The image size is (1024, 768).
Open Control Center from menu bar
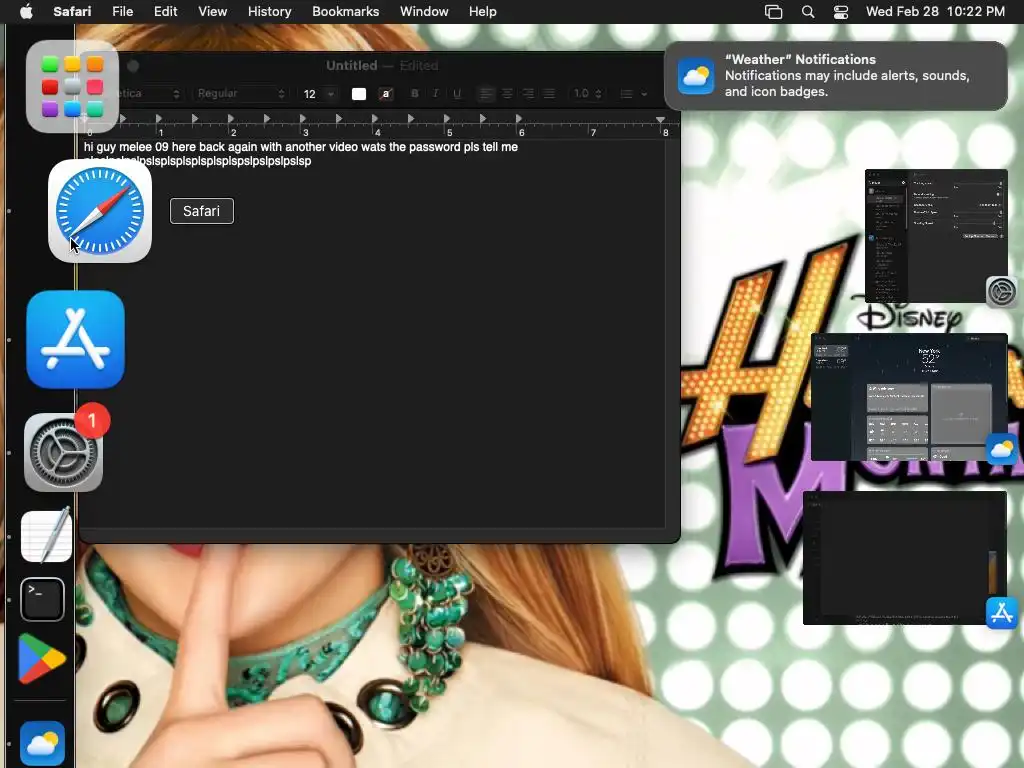[x=841, y=12]
